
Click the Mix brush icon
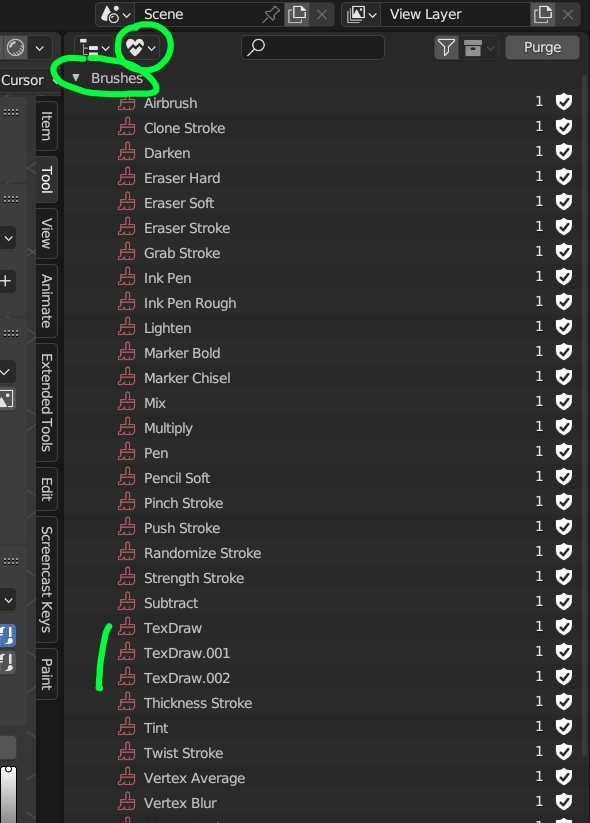click(127, 403)
